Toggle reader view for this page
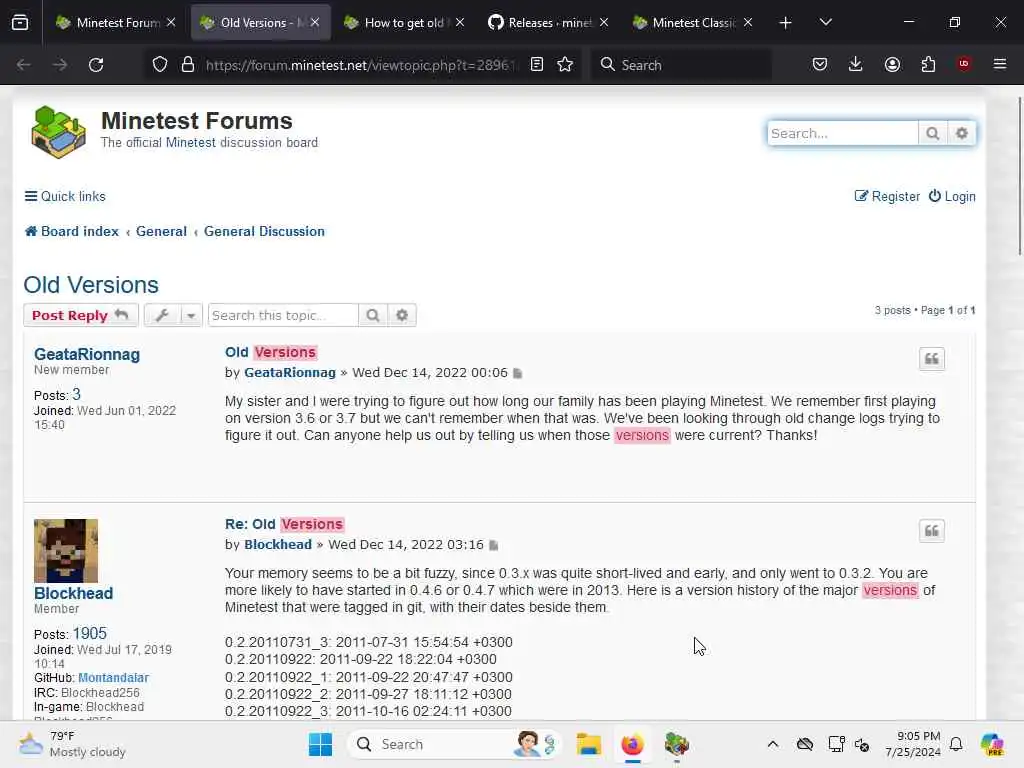The image size is (1024, 768). tap(537, 65)
